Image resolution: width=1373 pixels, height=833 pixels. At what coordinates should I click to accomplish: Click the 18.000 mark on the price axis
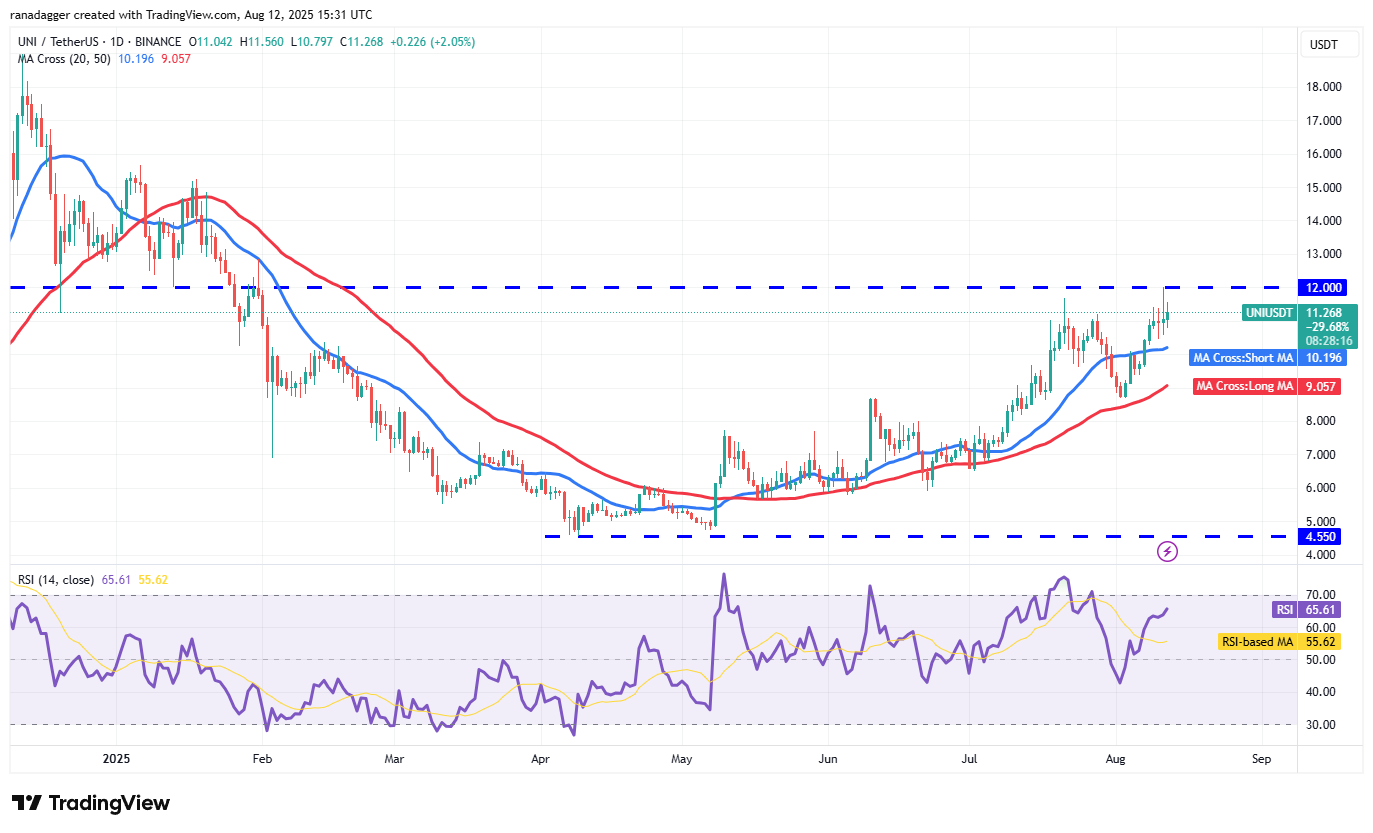1324,87
